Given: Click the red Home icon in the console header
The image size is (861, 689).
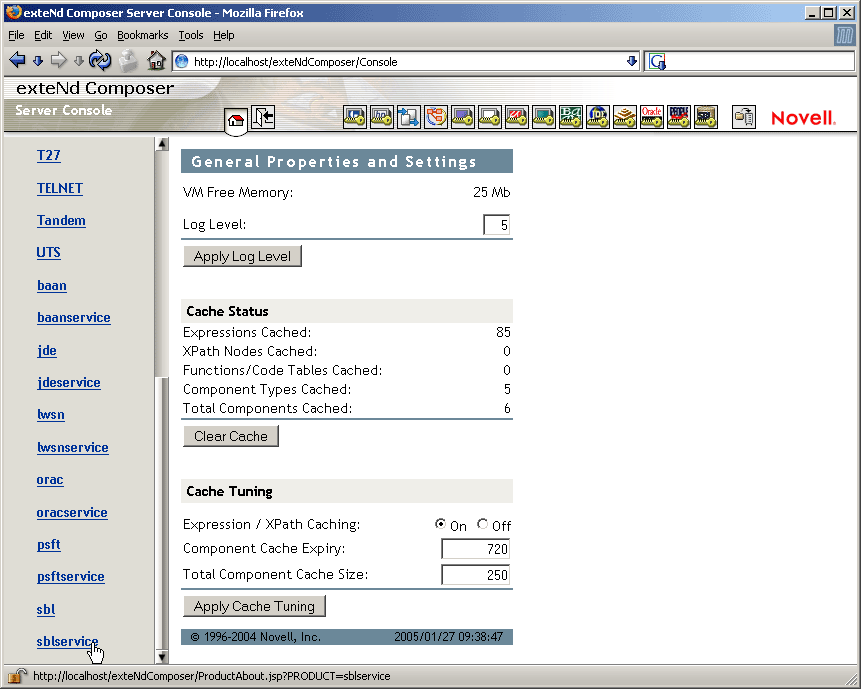Looking at the screenshot, I should tap(236, 120).
